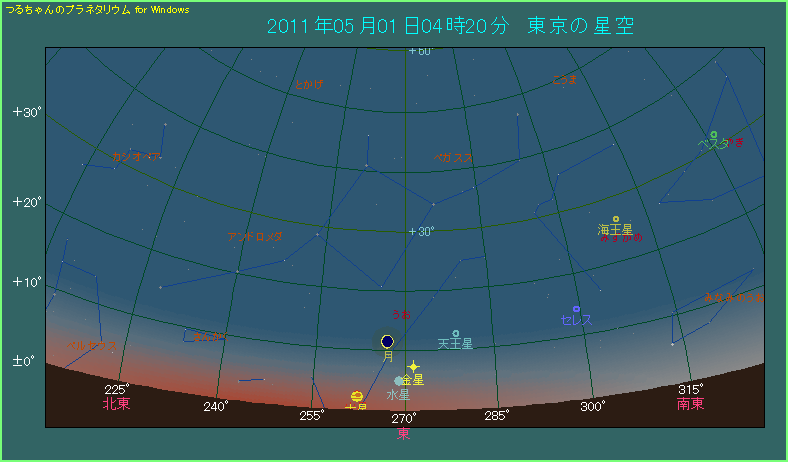The height and width of the screenshot is (462, 788).
Task: Click the Uranus marker above 天王星
Action: tap(455, 333)
